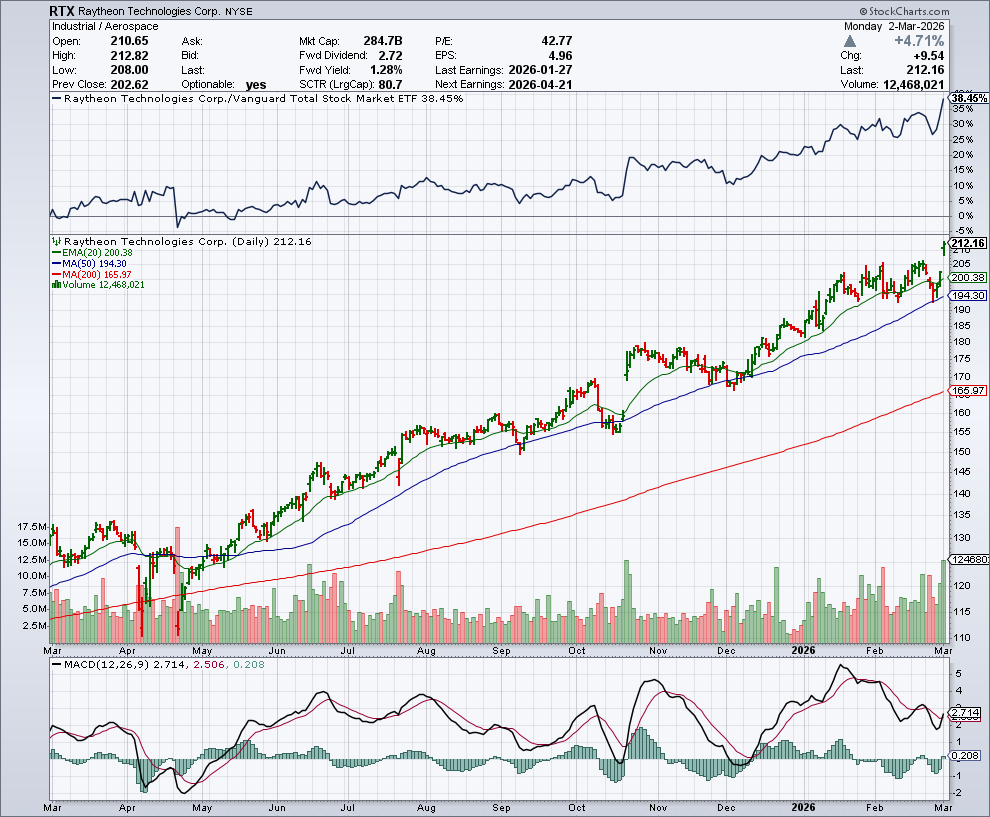The width and height of the screenshot is (990, 817).
Task: Click the 212.16 current price tag
Action: click(968, 244)
